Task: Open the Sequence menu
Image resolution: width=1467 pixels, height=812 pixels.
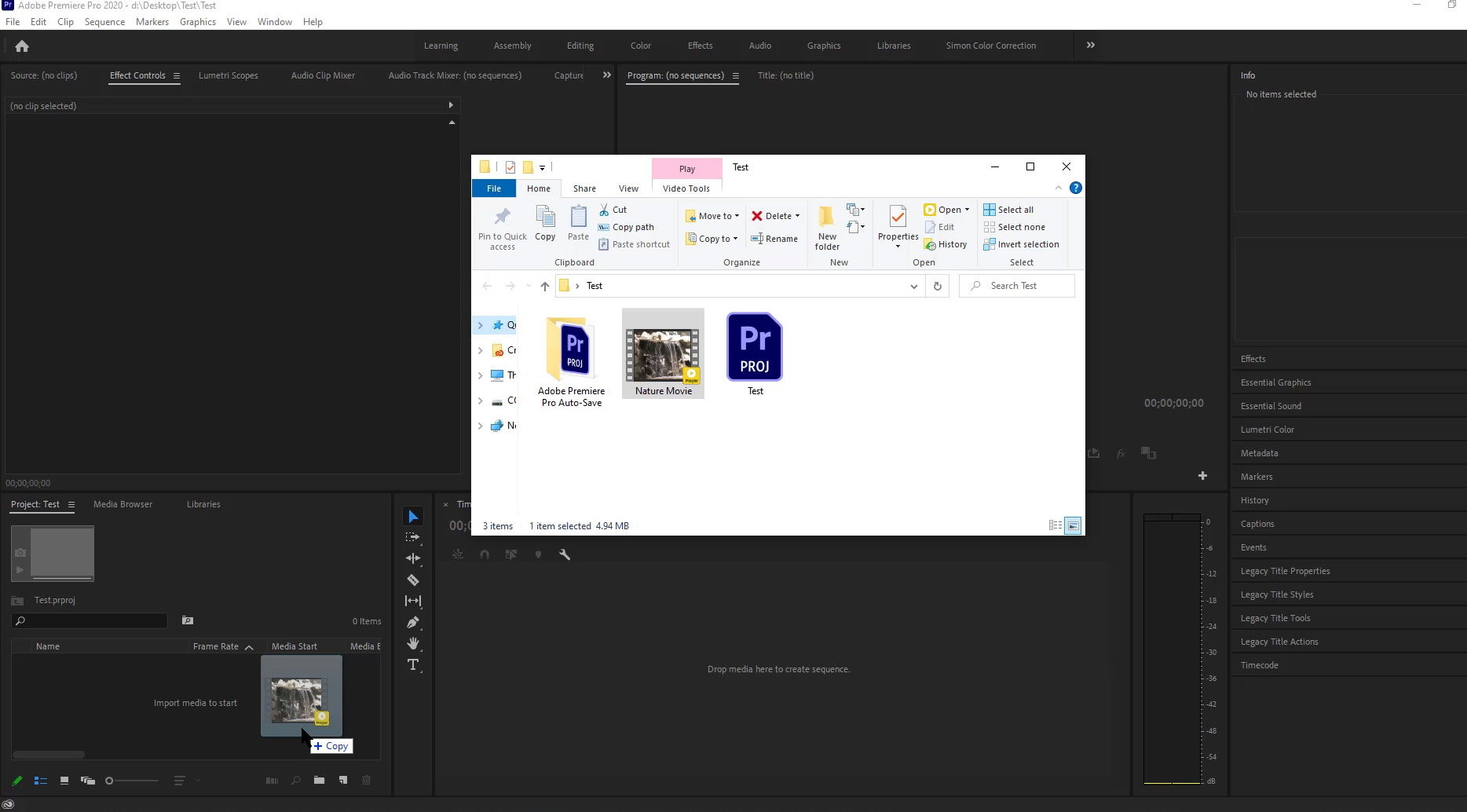Action: (104, 21)
